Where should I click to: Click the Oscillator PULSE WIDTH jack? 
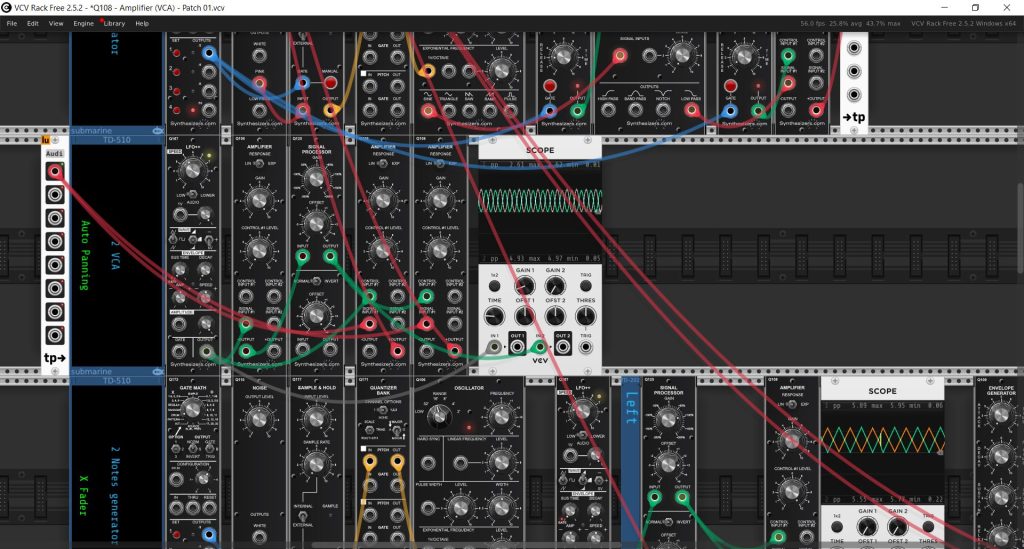click(x=428, y=507)
